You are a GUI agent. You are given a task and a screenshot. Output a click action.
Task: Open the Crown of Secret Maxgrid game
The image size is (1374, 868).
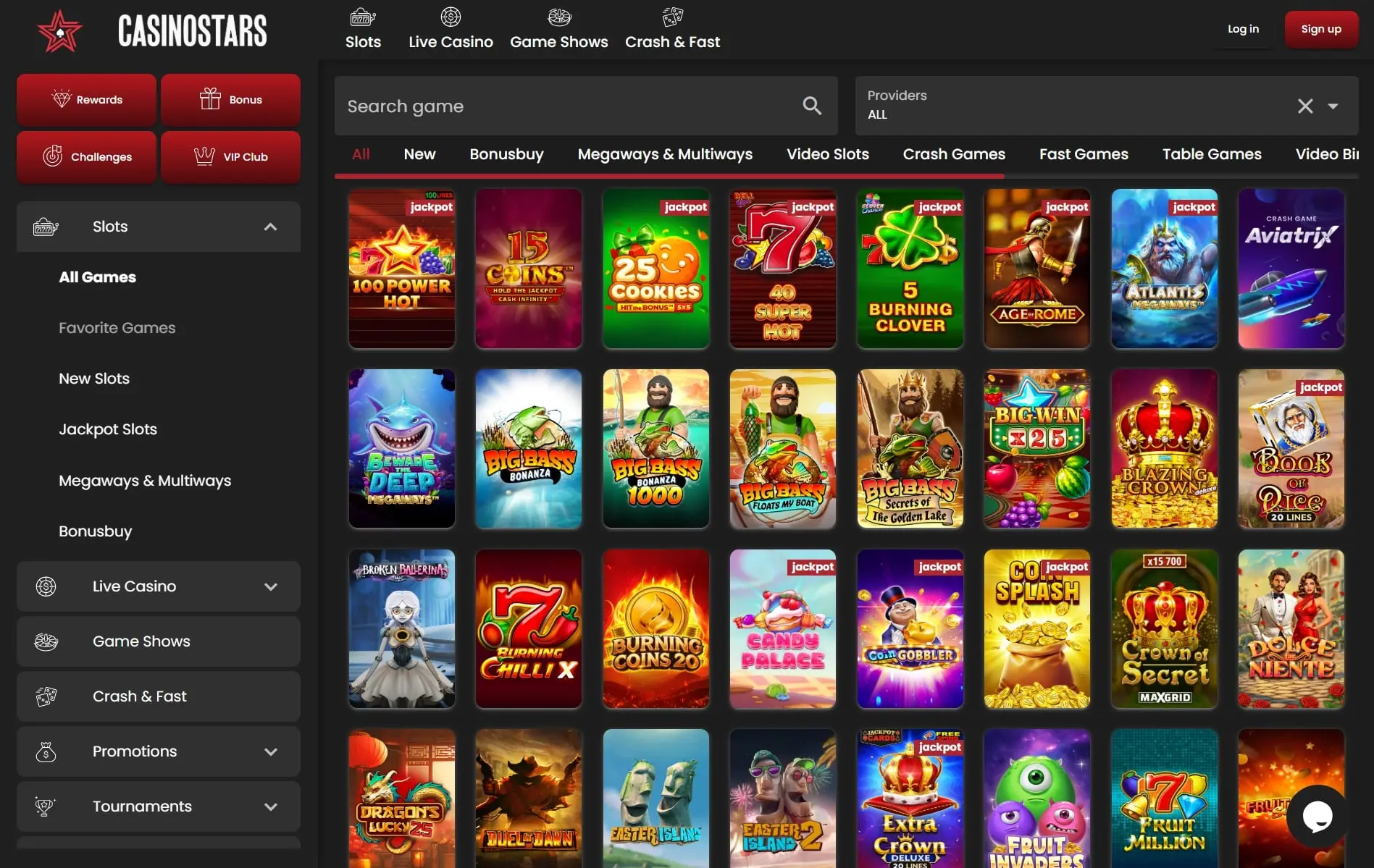[x=1165, y=629]
